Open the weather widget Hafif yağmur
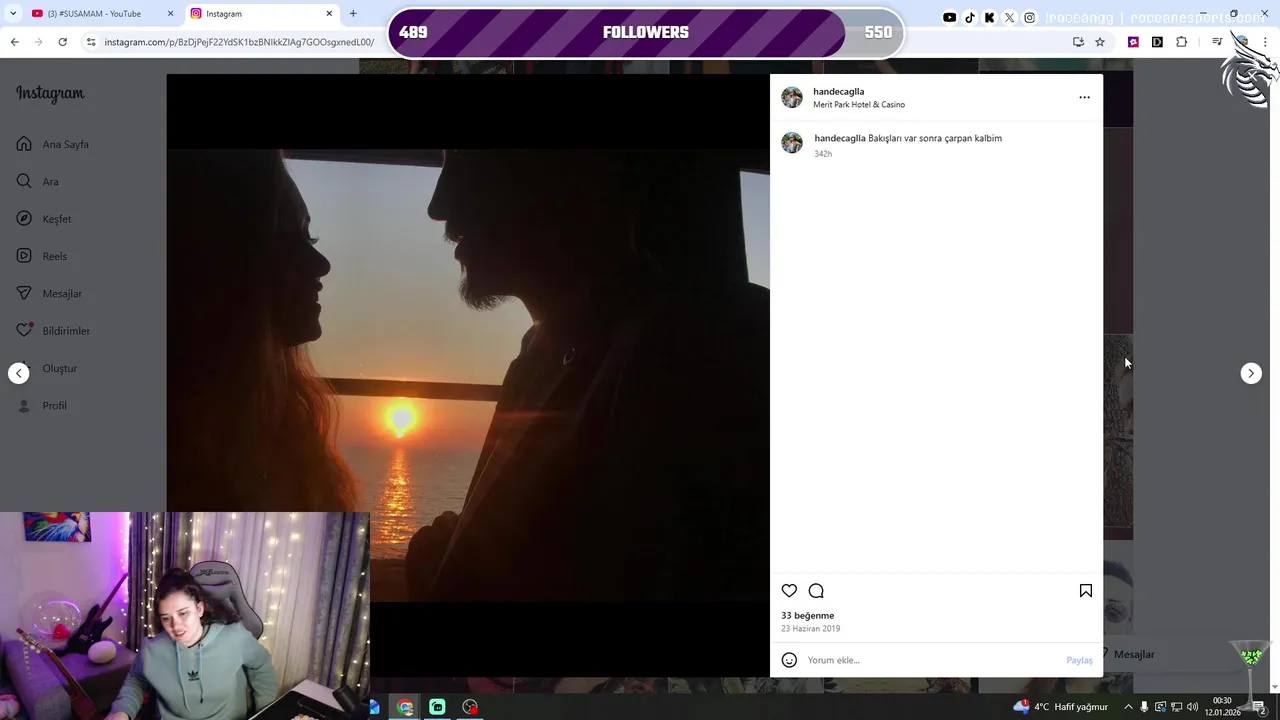The width and height of the screenshot is (1280, 720). pyautogui.click(x=1060, y=707)
